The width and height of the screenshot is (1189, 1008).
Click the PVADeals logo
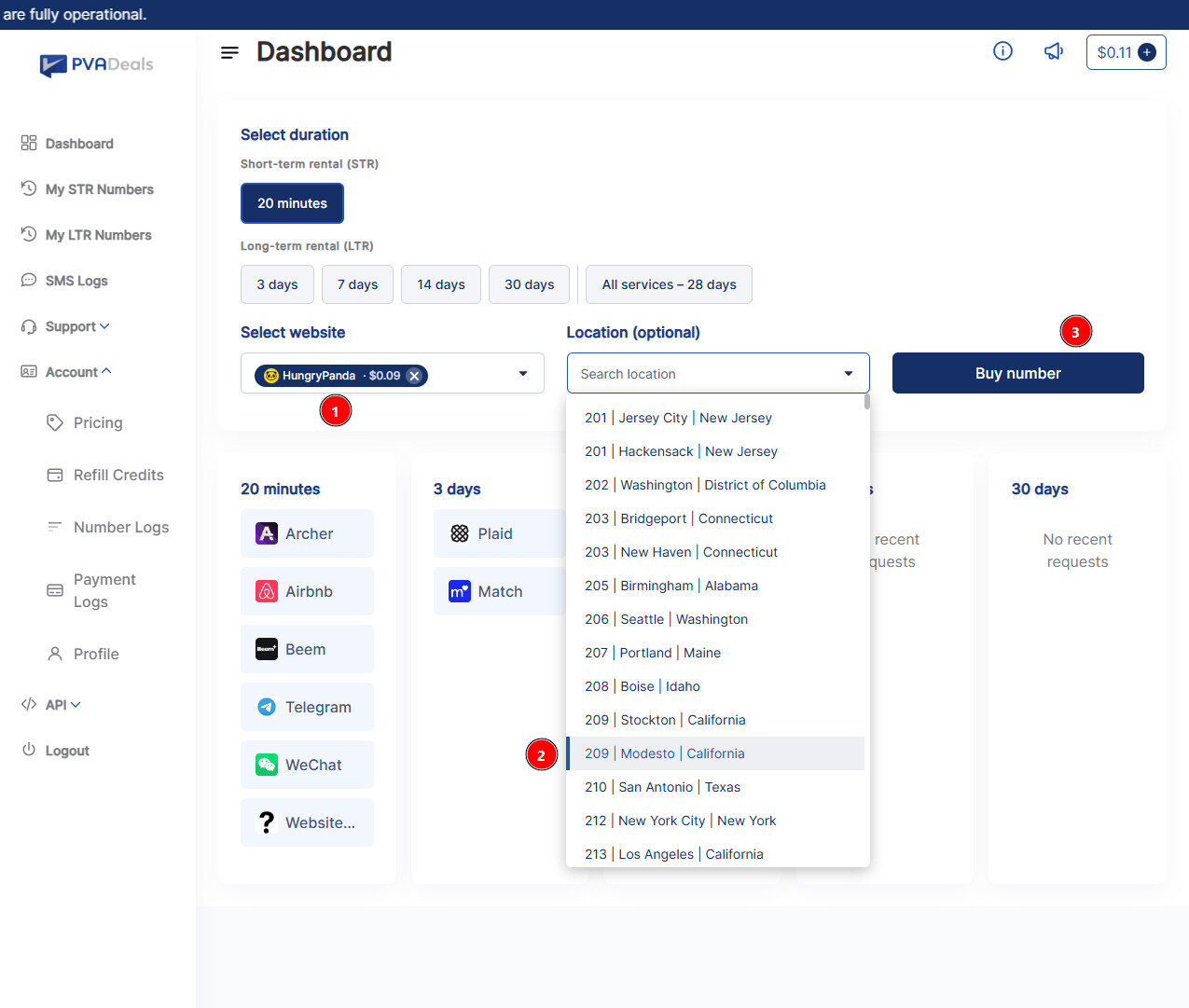point(97,64)
